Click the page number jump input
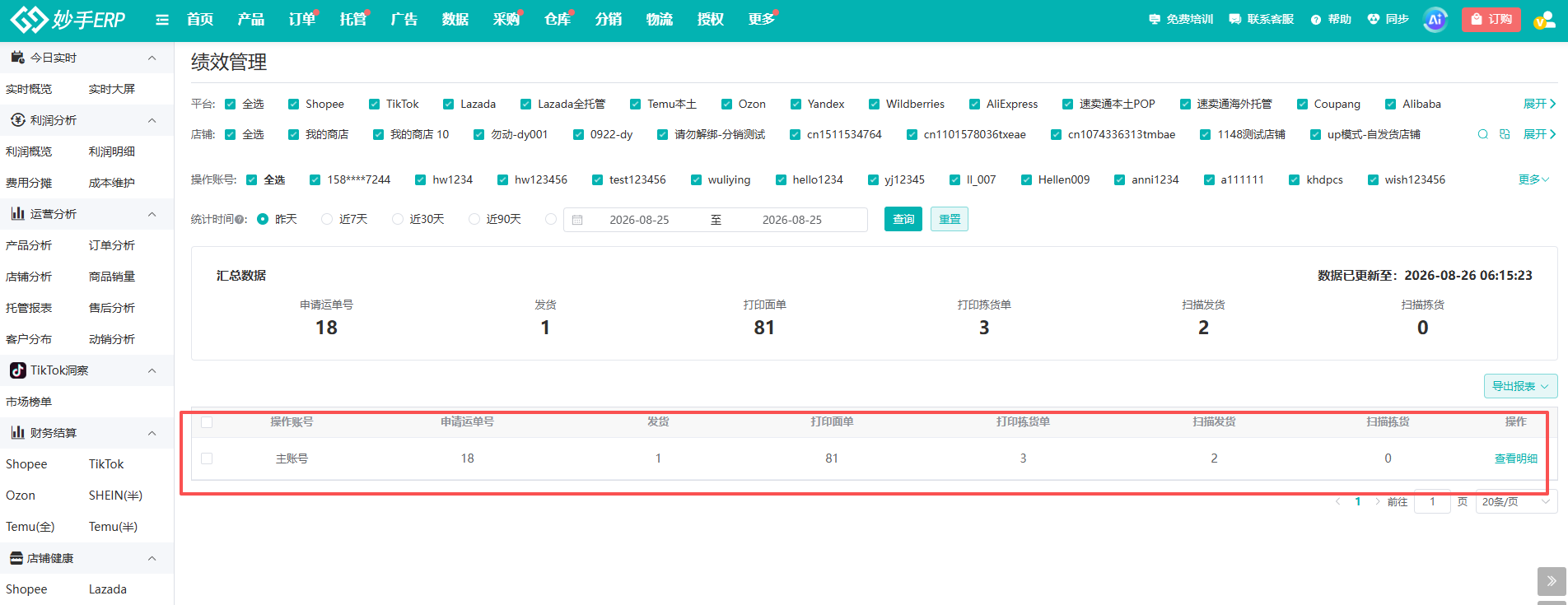The width and height of the screenshot is (1568, 605). tap(1432, 501)
